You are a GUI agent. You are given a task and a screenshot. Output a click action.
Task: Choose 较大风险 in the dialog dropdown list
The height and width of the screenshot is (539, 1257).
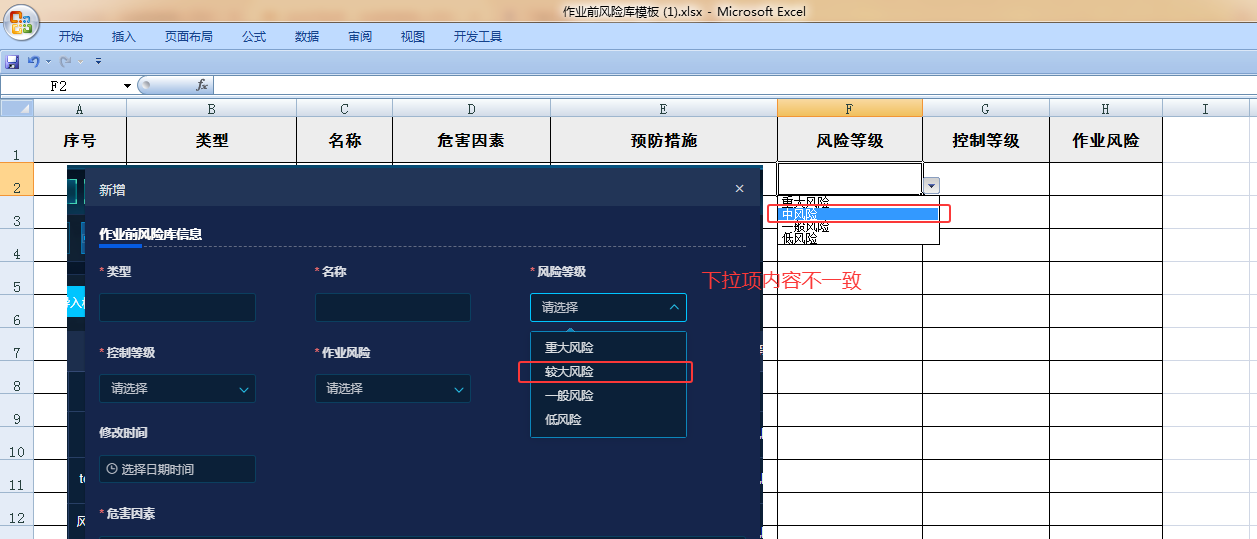coord(569,372)
